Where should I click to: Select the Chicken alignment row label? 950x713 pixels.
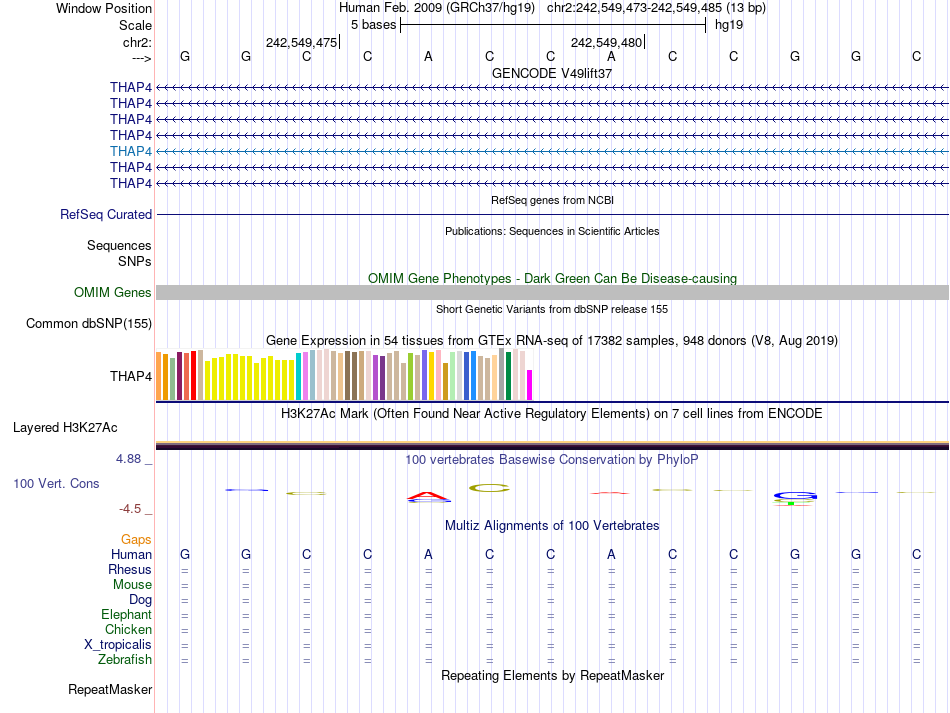tap(128, 629)
